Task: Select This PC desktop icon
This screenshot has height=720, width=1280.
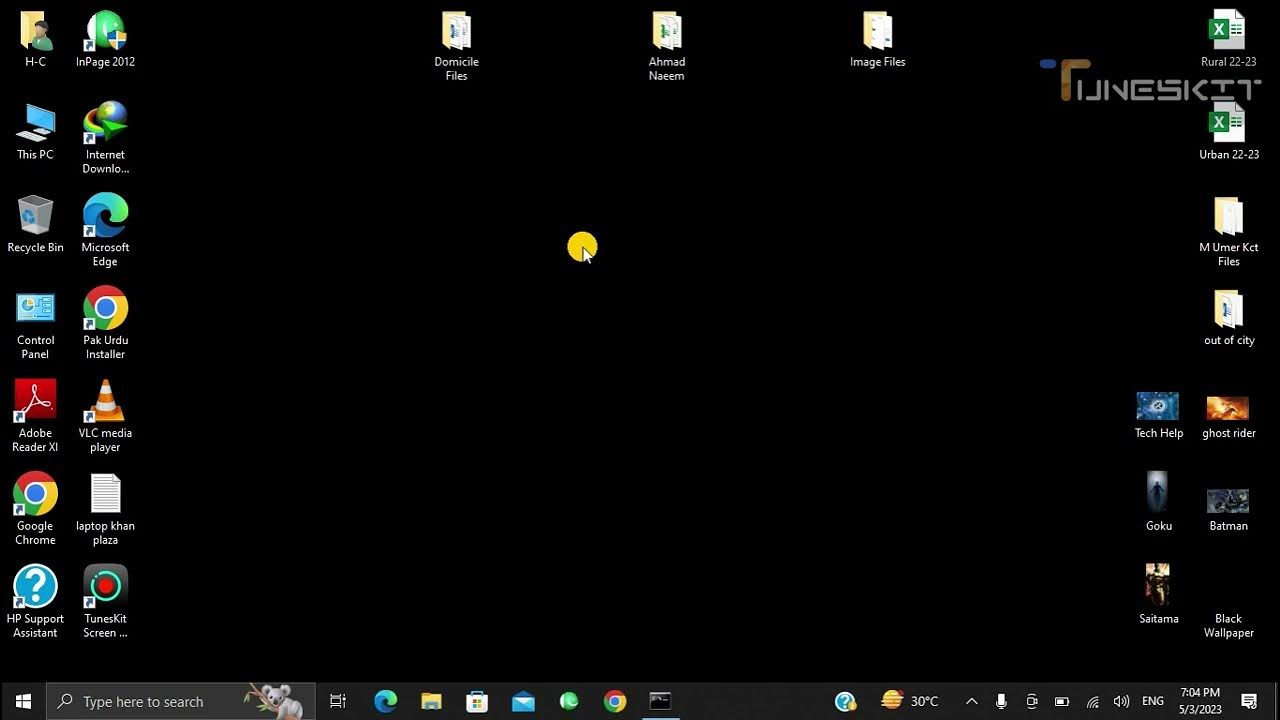Action: tap(35, 132)
